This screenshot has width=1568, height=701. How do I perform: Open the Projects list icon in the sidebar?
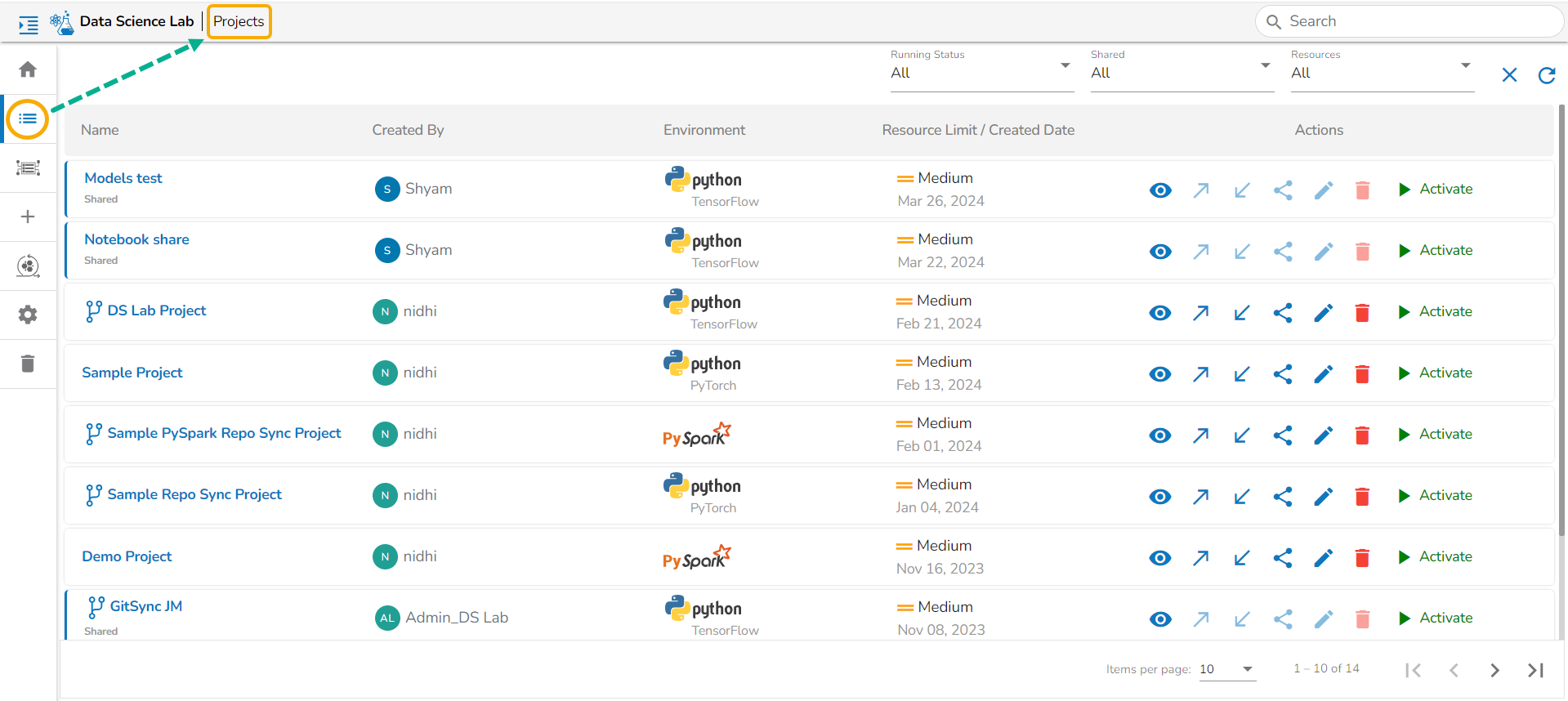coord(28,119)
